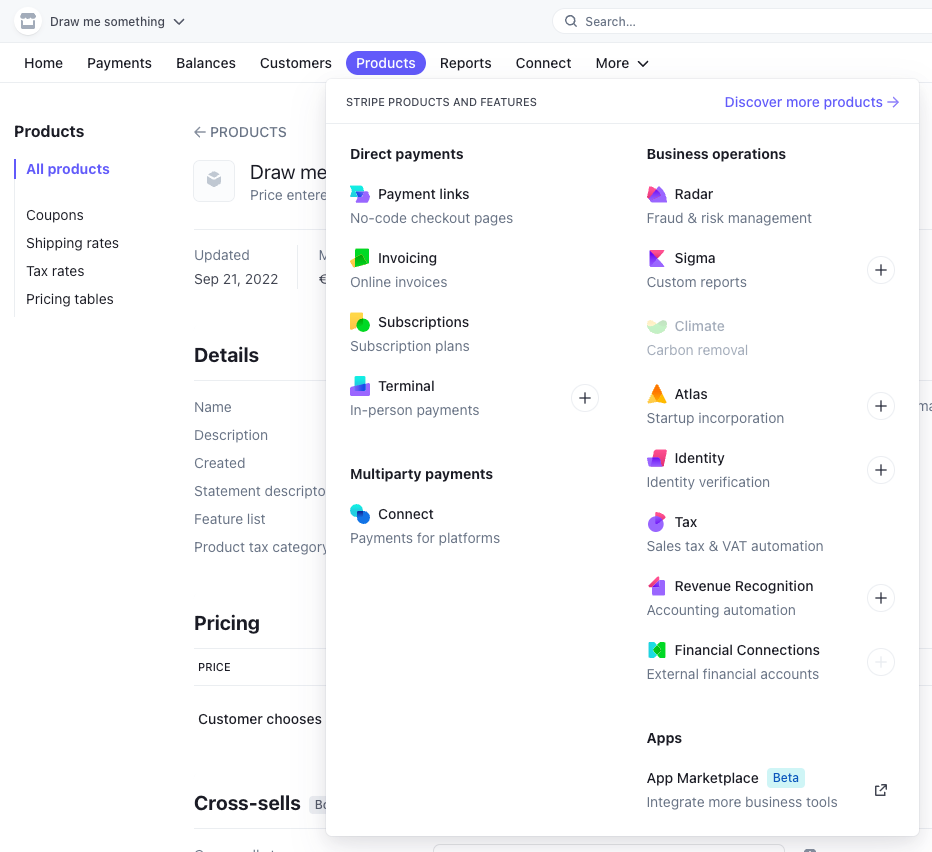
Task: Click the Invoicing product icon
Action: pyautogui.click(x=360, y=258)
